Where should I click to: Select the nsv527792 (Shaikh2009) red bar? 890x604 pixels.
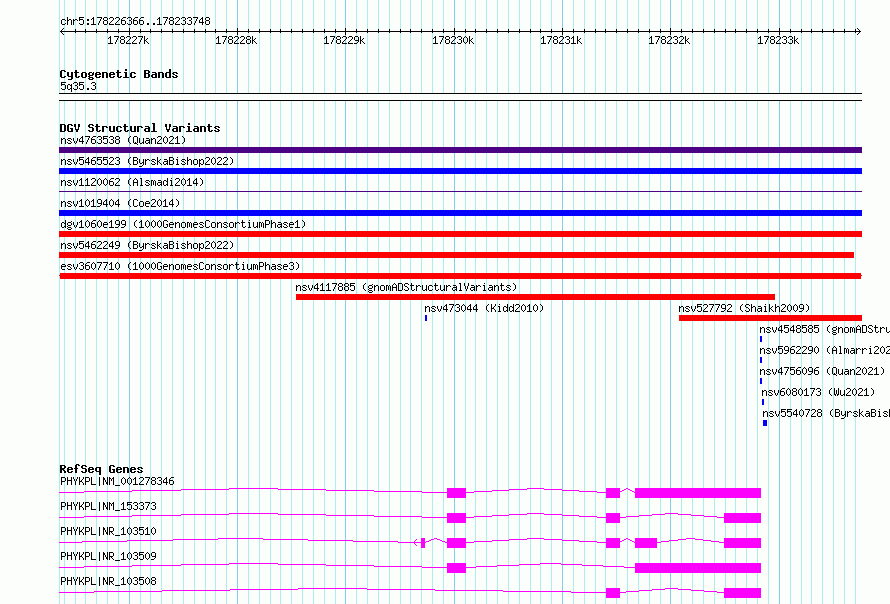770,318
